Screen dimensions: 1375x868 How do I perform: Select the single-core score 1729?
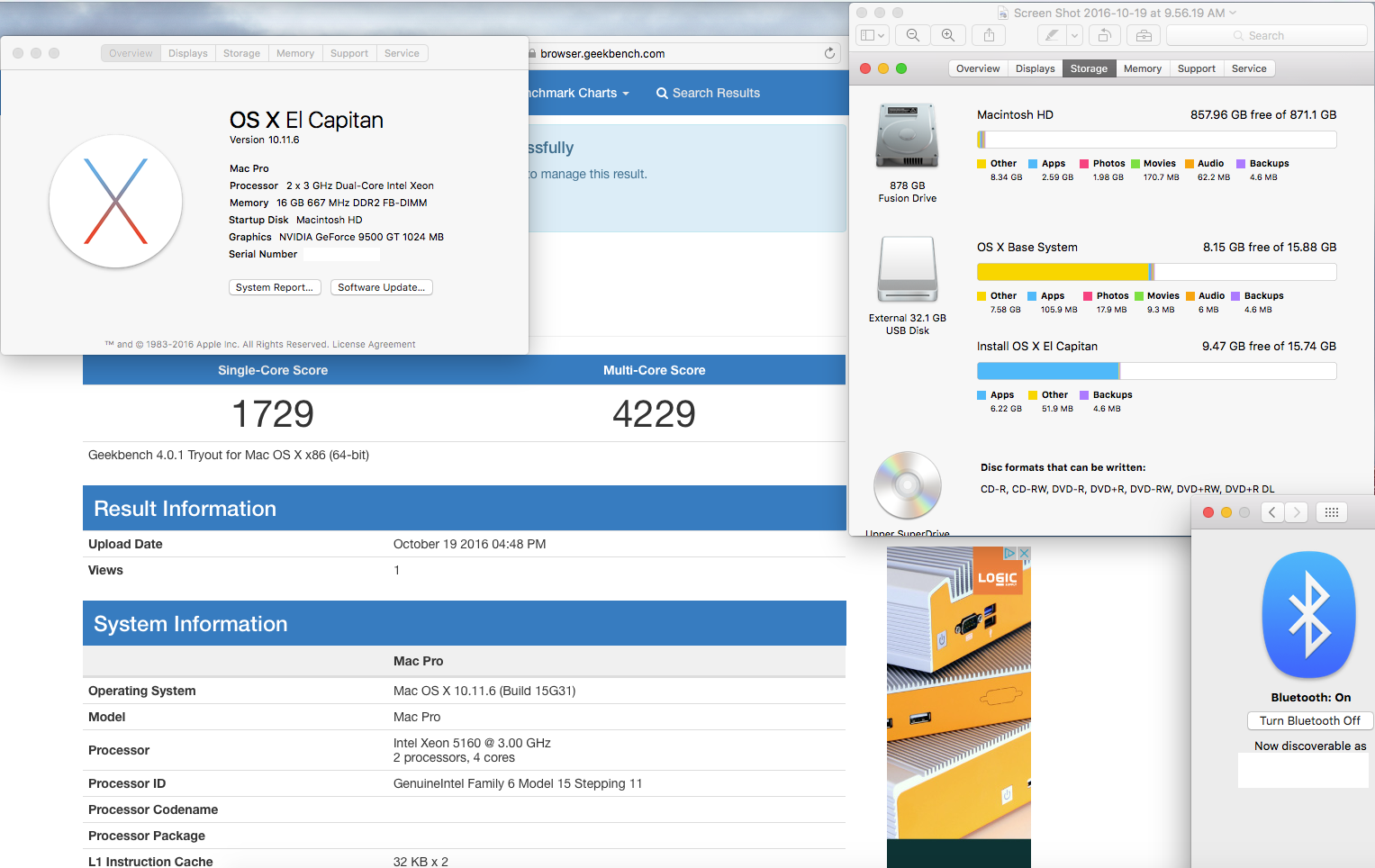(x=273, y=414)
